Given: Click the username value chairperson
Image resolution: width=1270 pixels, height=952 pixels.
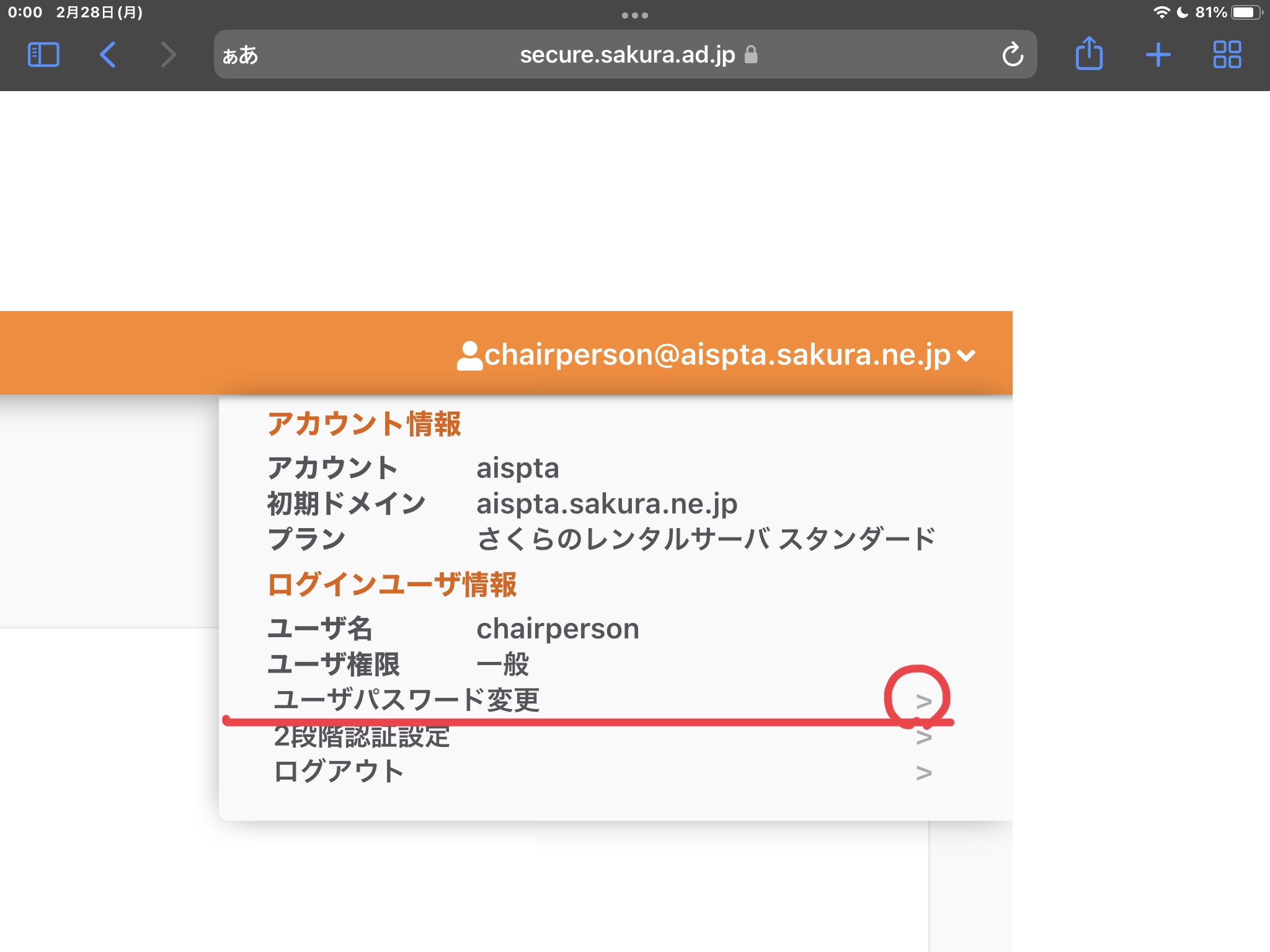Looking at the screenshot, I should coord(557,629).
